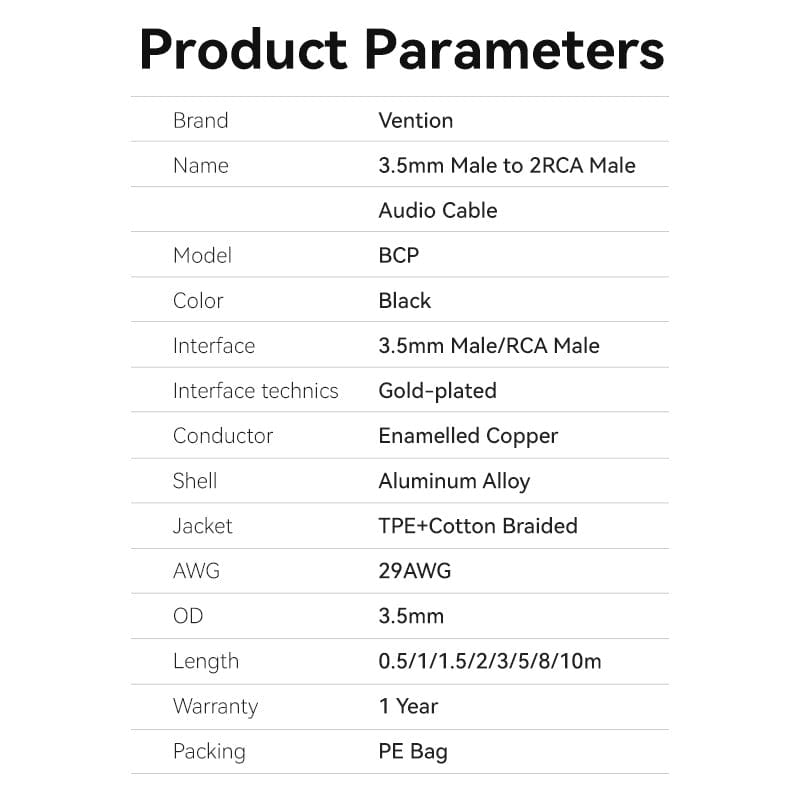The width and height of the screenshot is (800, 800).
Task: Select the Black color value
Action: pos(404,300)
